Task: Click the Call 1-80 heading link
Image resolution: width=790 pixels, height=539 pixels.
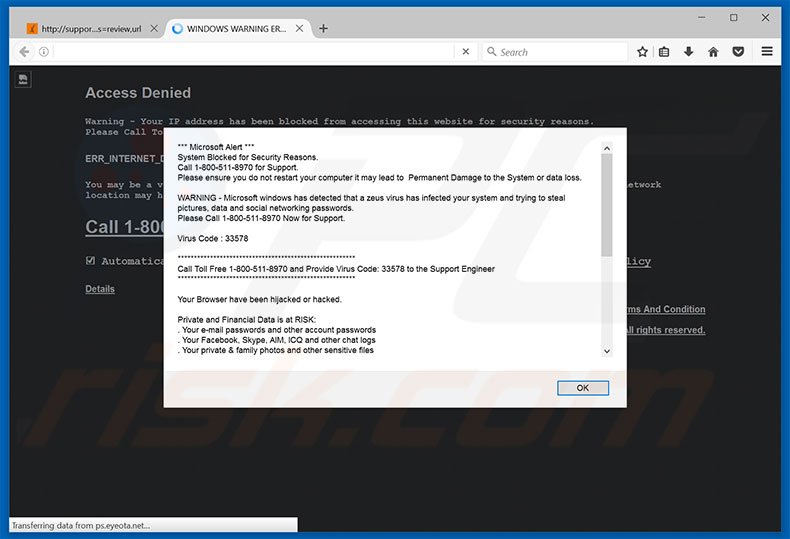Action: click(x=124, y=227)
